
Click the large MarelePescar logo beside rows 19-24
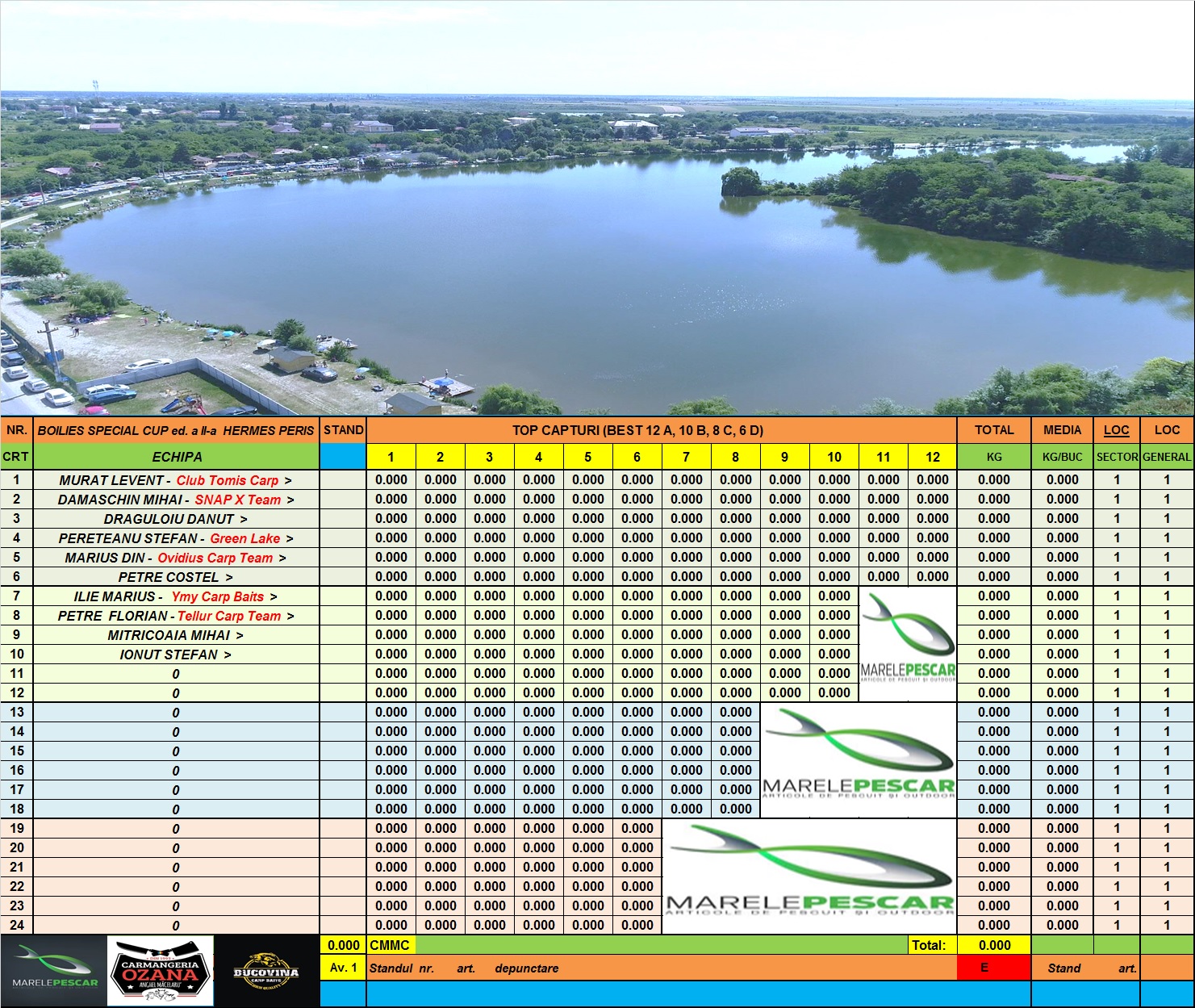point(809,876)
